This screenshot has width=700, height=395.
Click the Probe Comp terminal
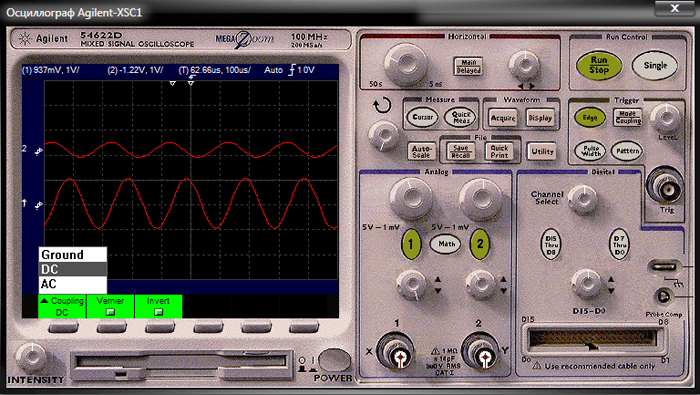click(663, 296)
